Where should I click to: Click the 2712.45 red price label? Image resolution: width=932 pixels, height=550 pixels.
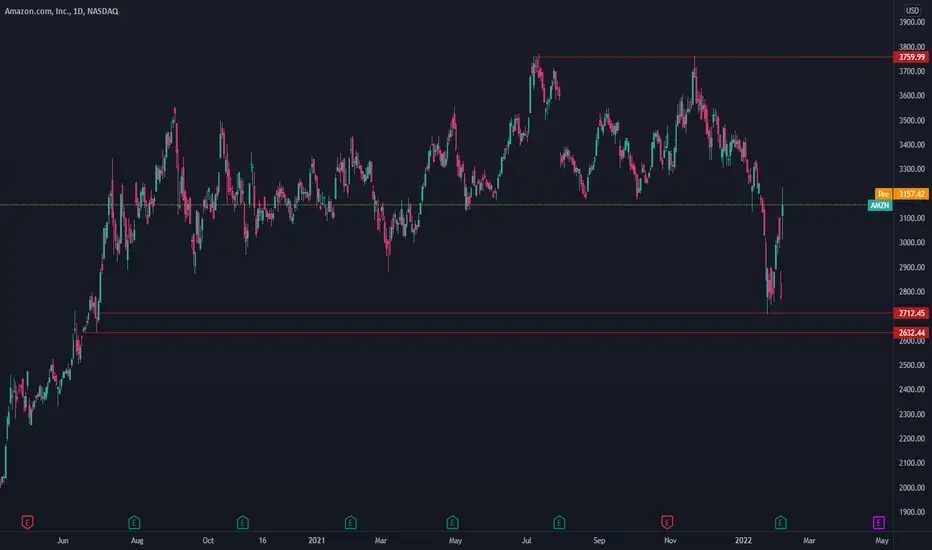911,313
